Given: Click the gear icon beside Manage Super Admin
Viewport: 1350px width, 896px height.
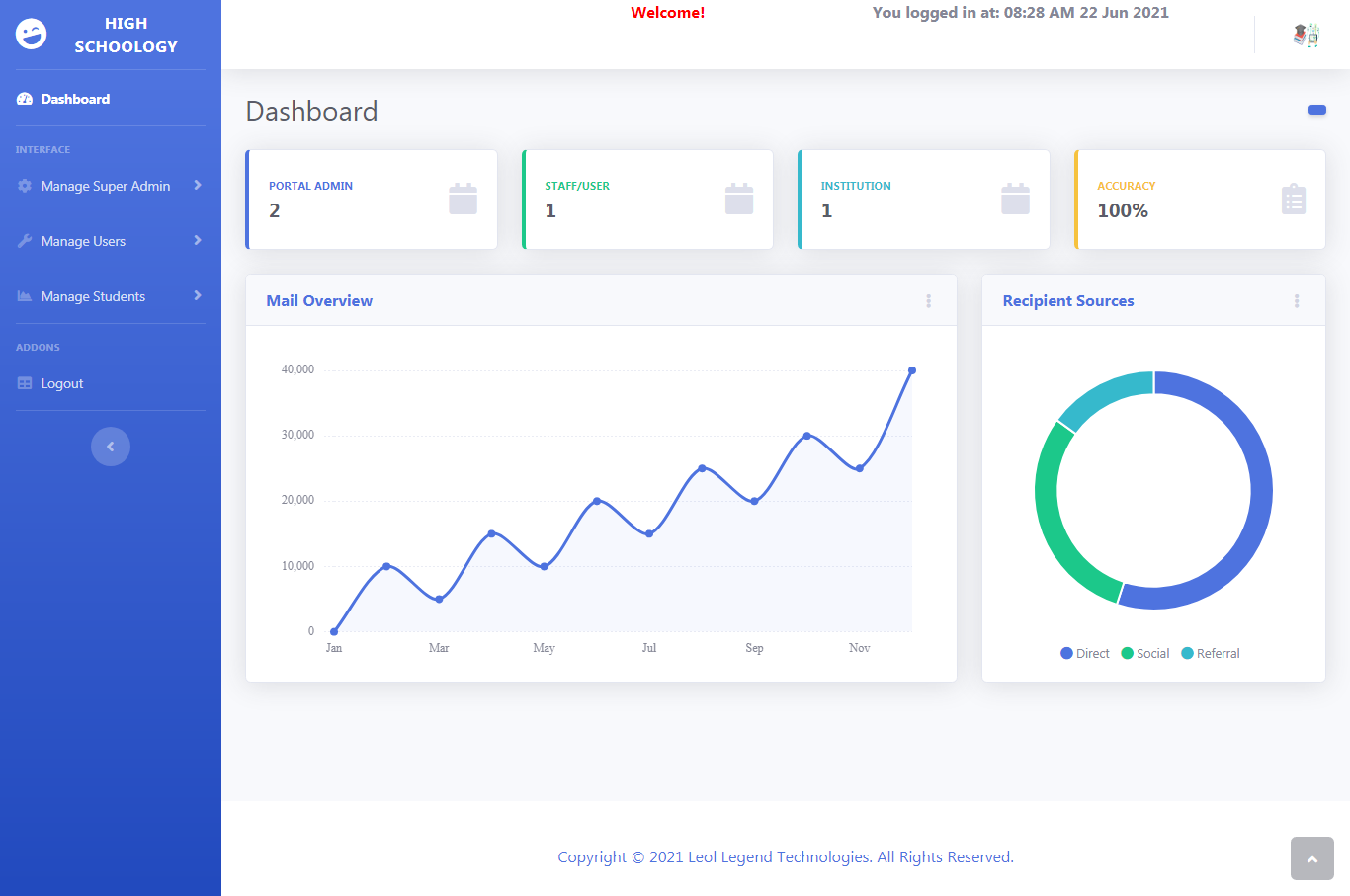Looking at the screenshot, I should point(25,186).
